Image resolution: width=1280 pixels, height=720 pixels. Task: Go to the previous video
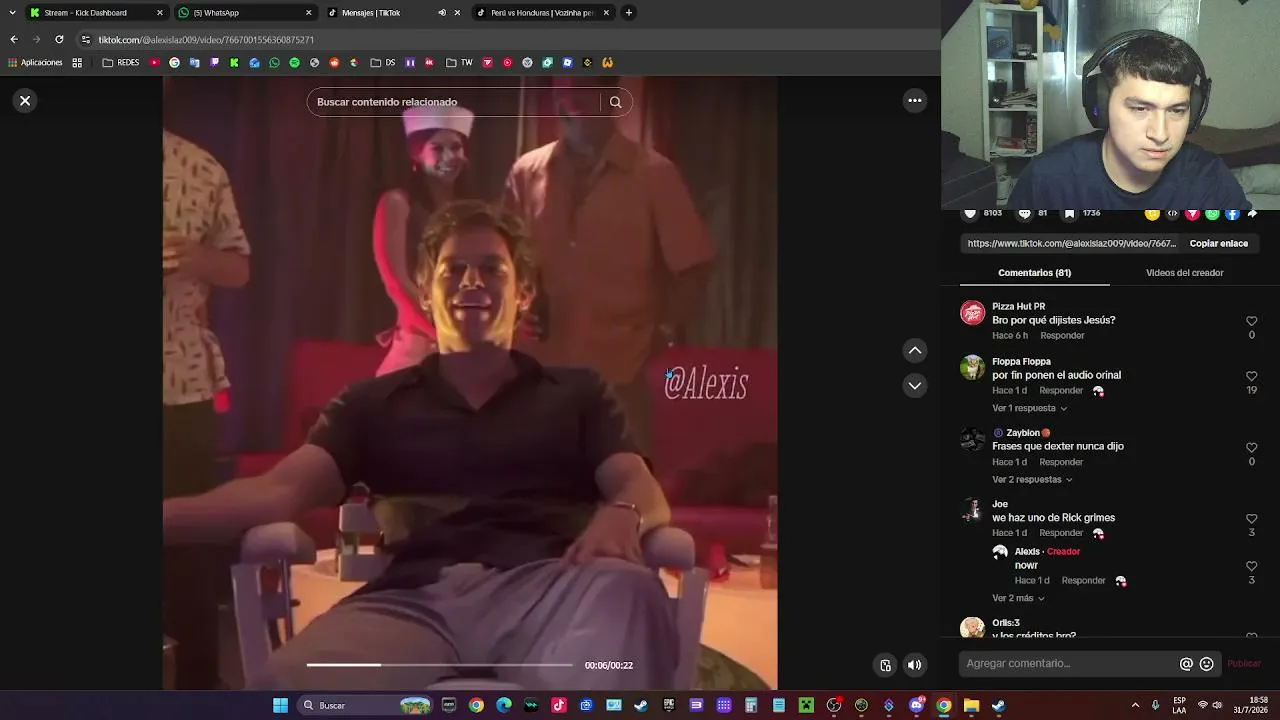[x=914, y=350]
